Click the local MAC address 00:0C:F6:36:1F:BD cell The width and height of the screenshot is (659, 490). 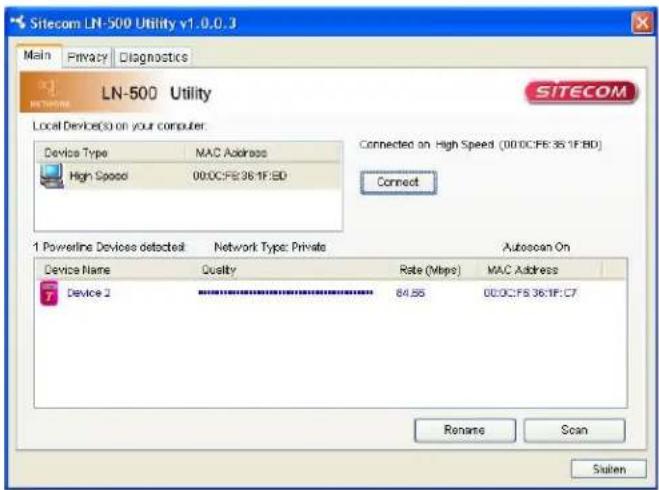click(x=240, y=176)
